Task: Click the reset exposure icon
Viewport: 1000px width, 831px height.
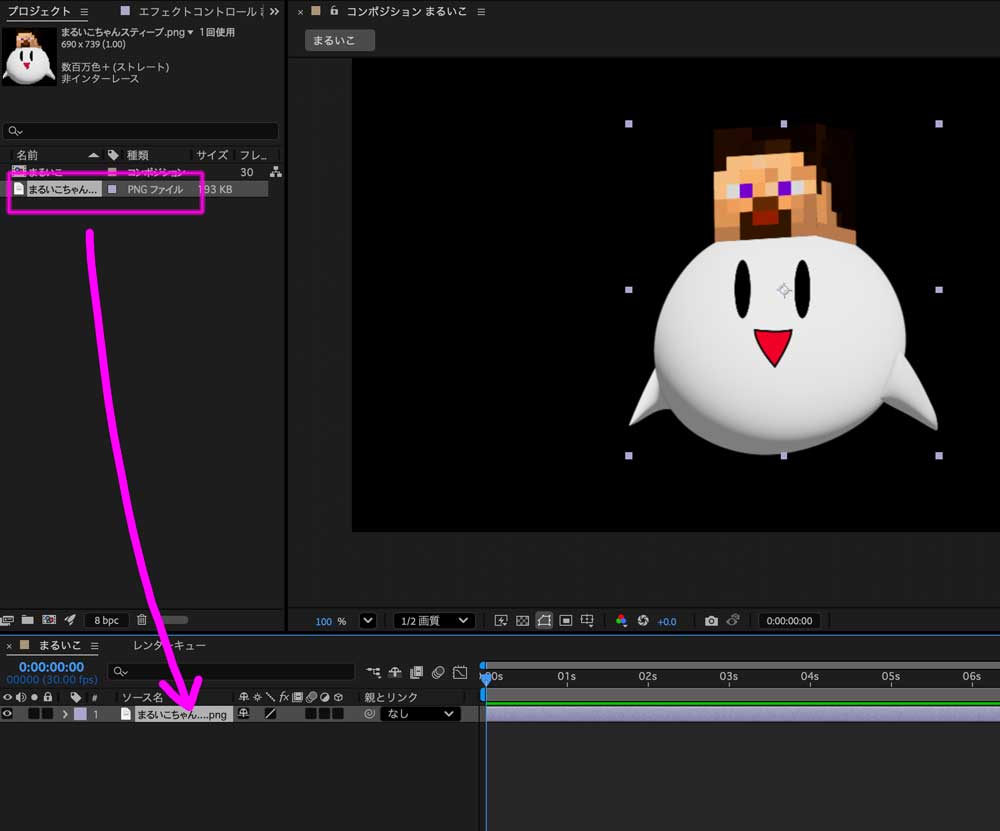Action: coord(643,621)
